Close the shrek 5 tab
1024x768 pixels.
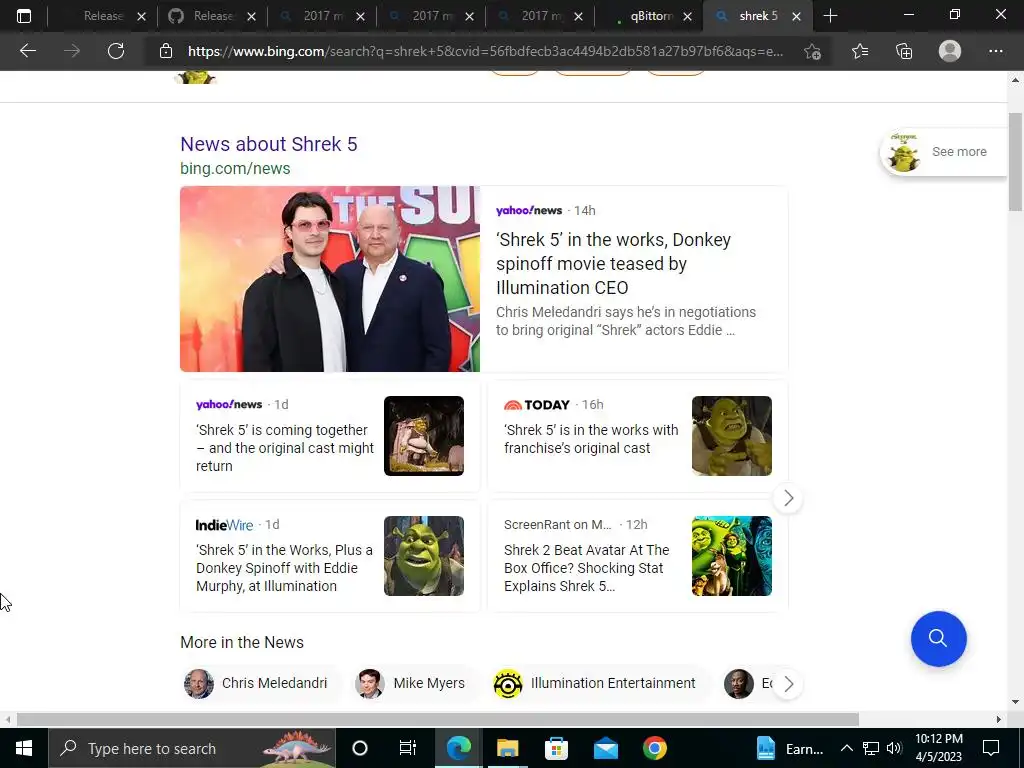(796, 16)
